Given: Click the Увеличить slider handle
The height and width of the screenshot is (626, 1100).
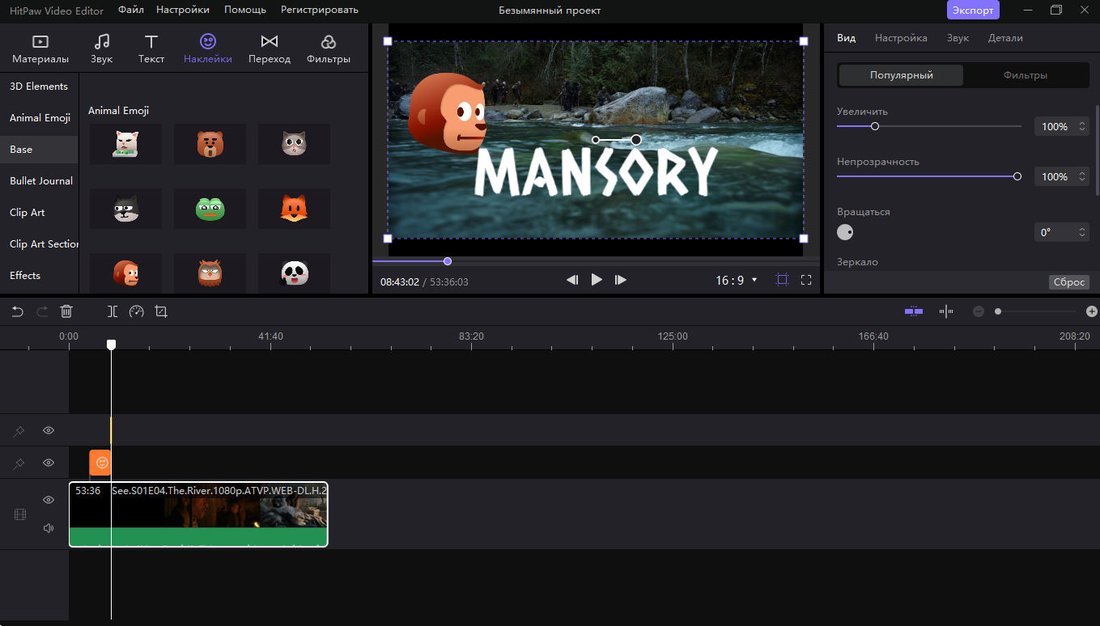Looking at the screenshot, I should (875, 126).
